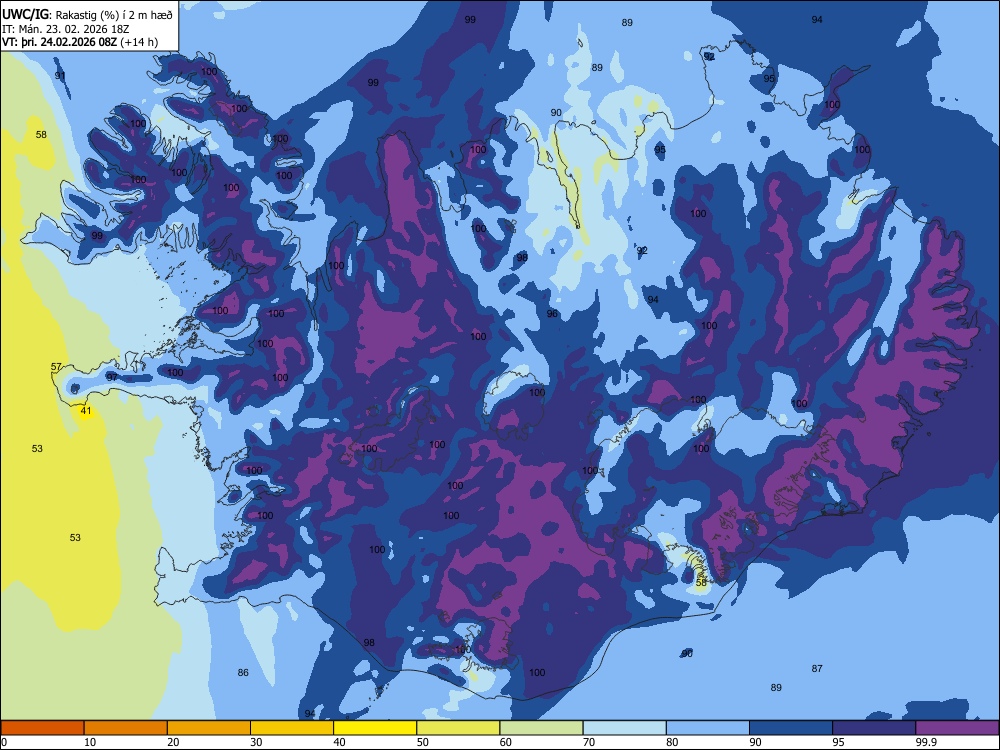The height and width of the screenshot is (750, 1000).
Task: Click the legend scale label 30
Action: (256, 742)
